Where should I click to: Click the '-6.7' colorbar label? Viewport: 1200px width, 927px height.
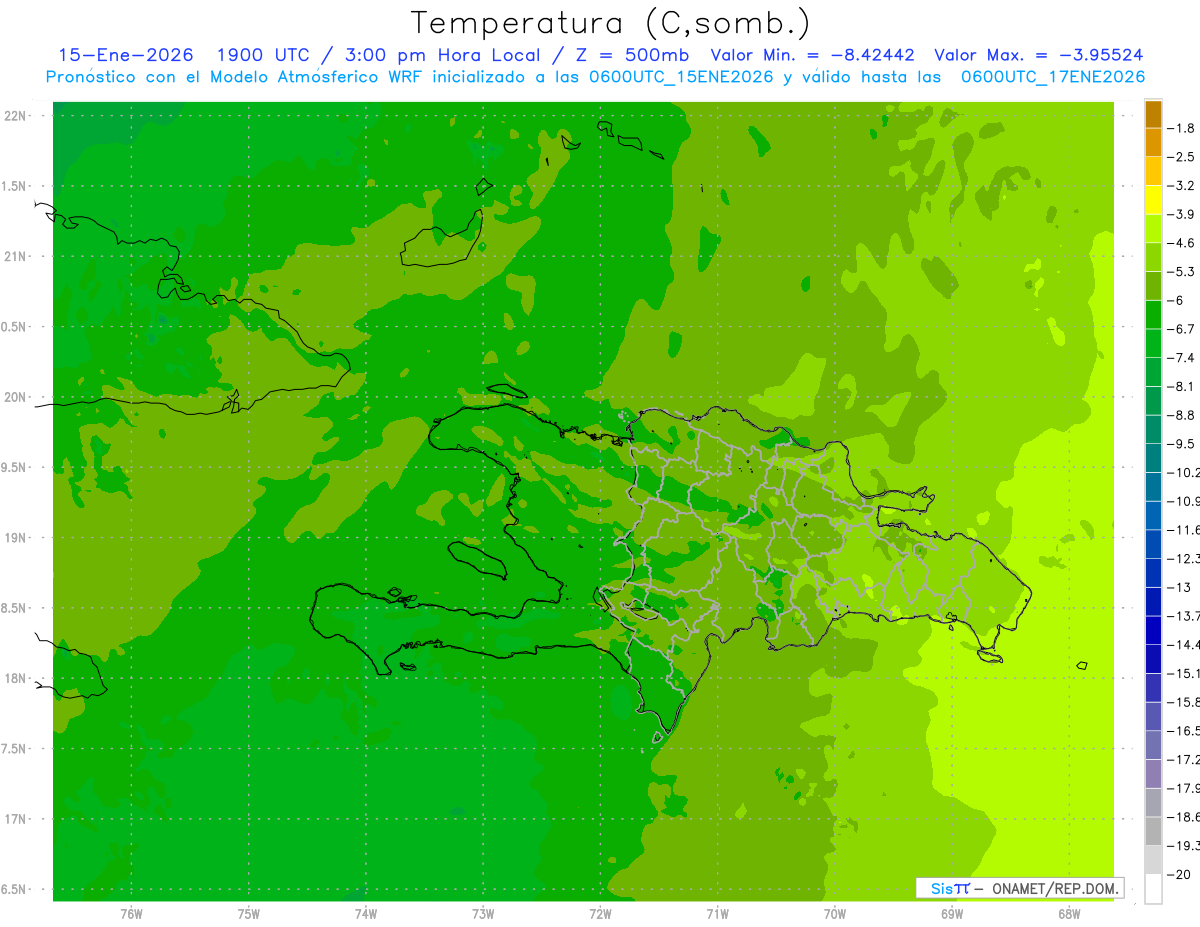click(1181, 329)
